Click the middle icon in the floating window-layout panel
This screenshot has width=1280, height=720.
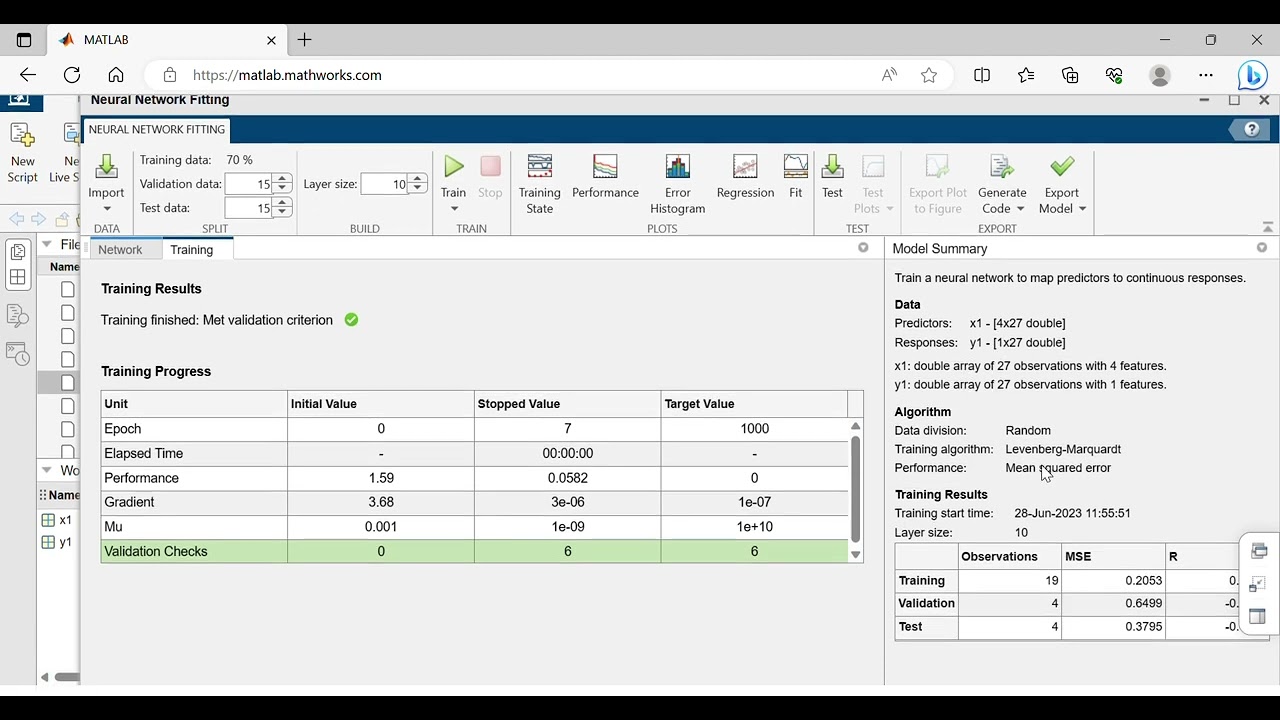pos(1258,584)
